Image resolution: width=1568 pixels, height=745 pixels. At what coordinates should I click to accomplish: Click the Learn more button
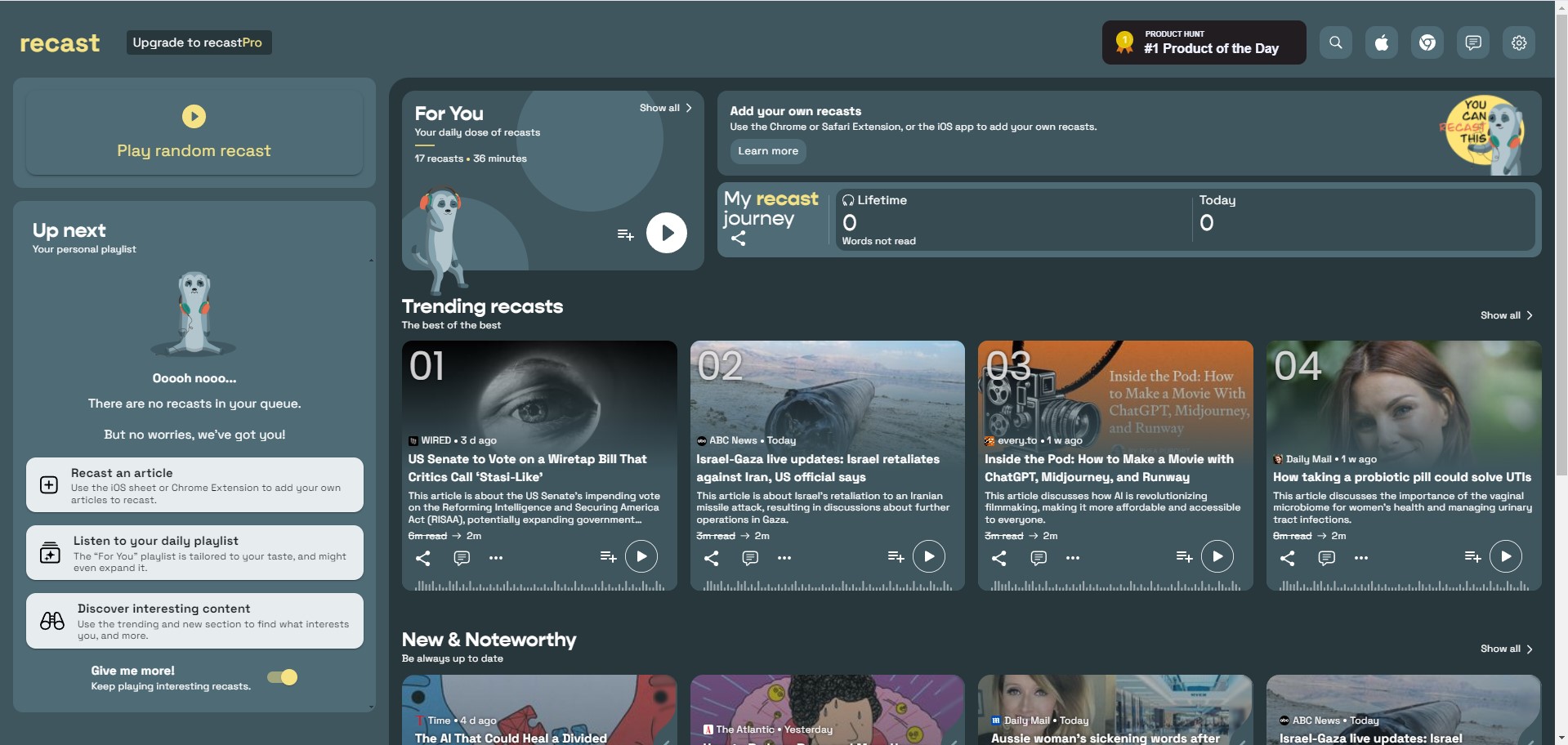click(768, 151)
